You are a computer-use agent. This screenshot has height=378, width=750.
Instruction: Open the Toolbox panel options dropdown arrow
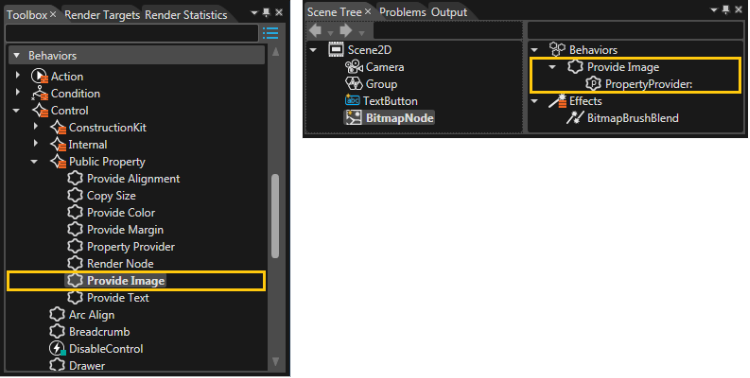coord(254,13)
